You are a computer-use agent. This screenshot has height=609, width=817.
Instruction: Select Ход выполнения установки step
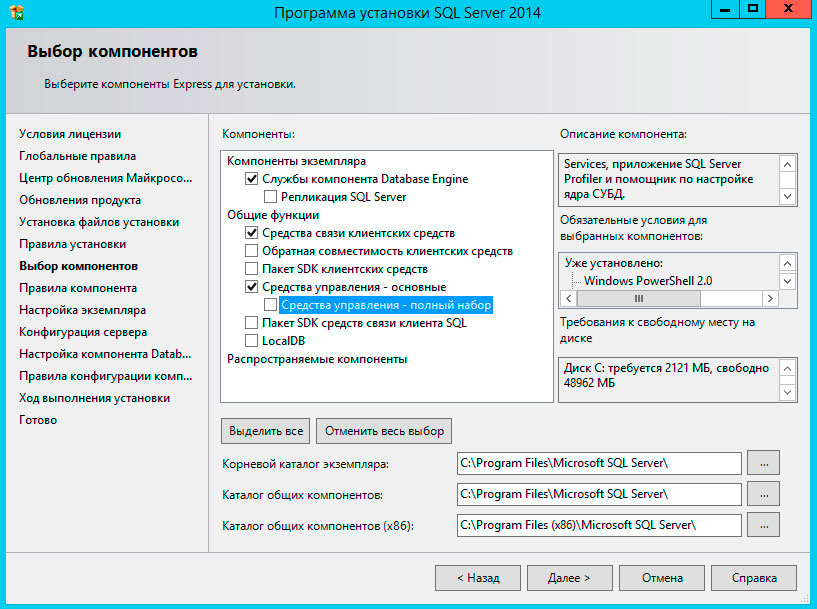tap(94, 398)
